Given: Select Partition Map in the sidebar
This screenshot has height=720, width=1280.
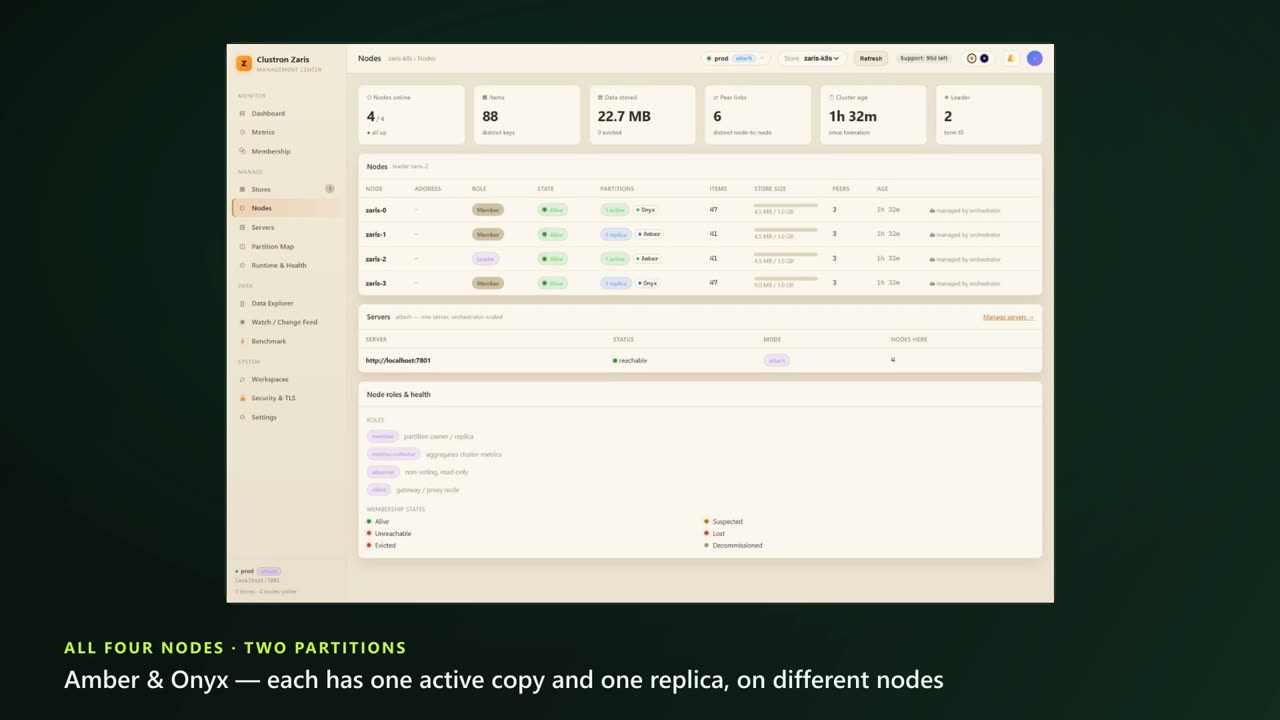Looking at the screenshot, I should [286, 246].
